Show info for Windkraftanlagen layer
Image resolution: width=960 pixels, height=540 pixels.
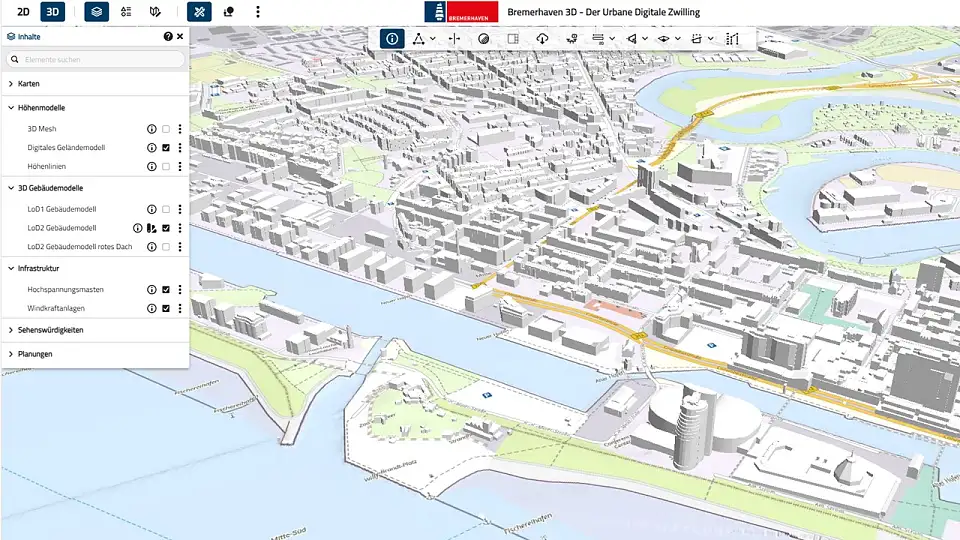point(151,309)
